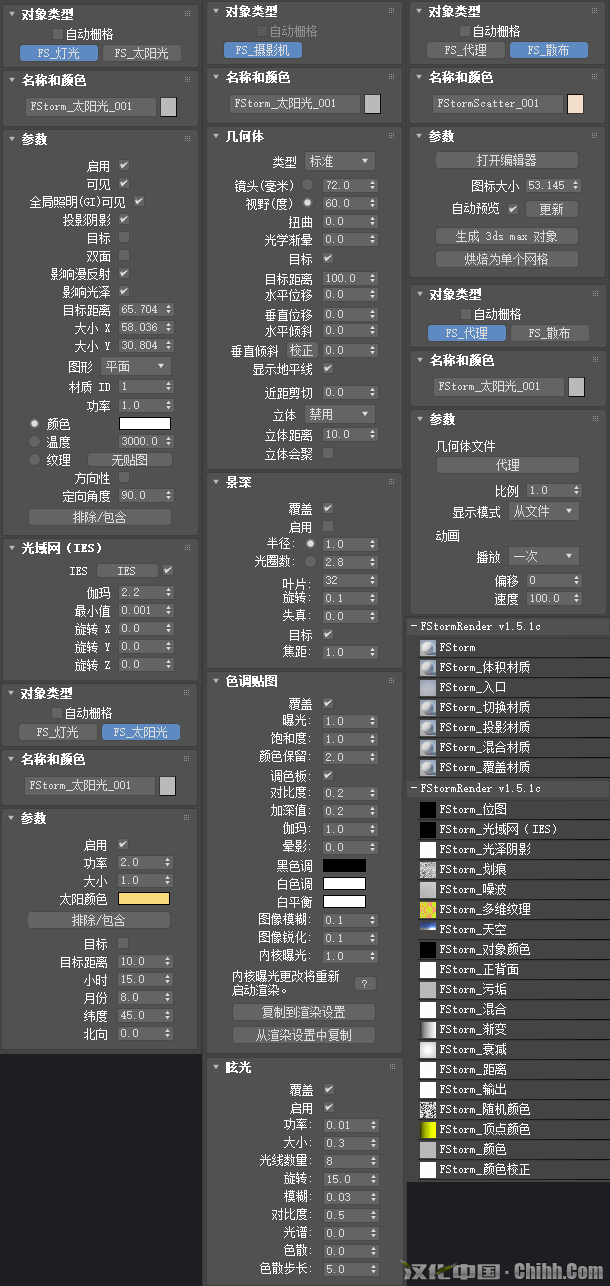The image size is (610, 1286).
Task: Click the 复制到渲染设置 button
Action: tap(304, 1012)
